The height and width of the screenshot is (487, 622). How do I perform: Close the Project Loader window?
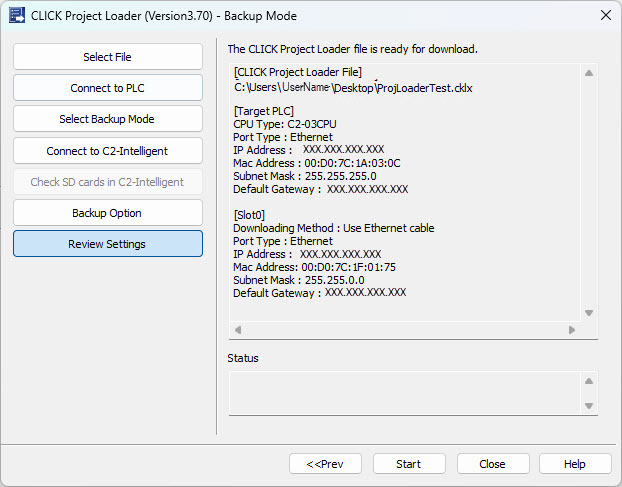pyautogui.click(x=605, y=15)
